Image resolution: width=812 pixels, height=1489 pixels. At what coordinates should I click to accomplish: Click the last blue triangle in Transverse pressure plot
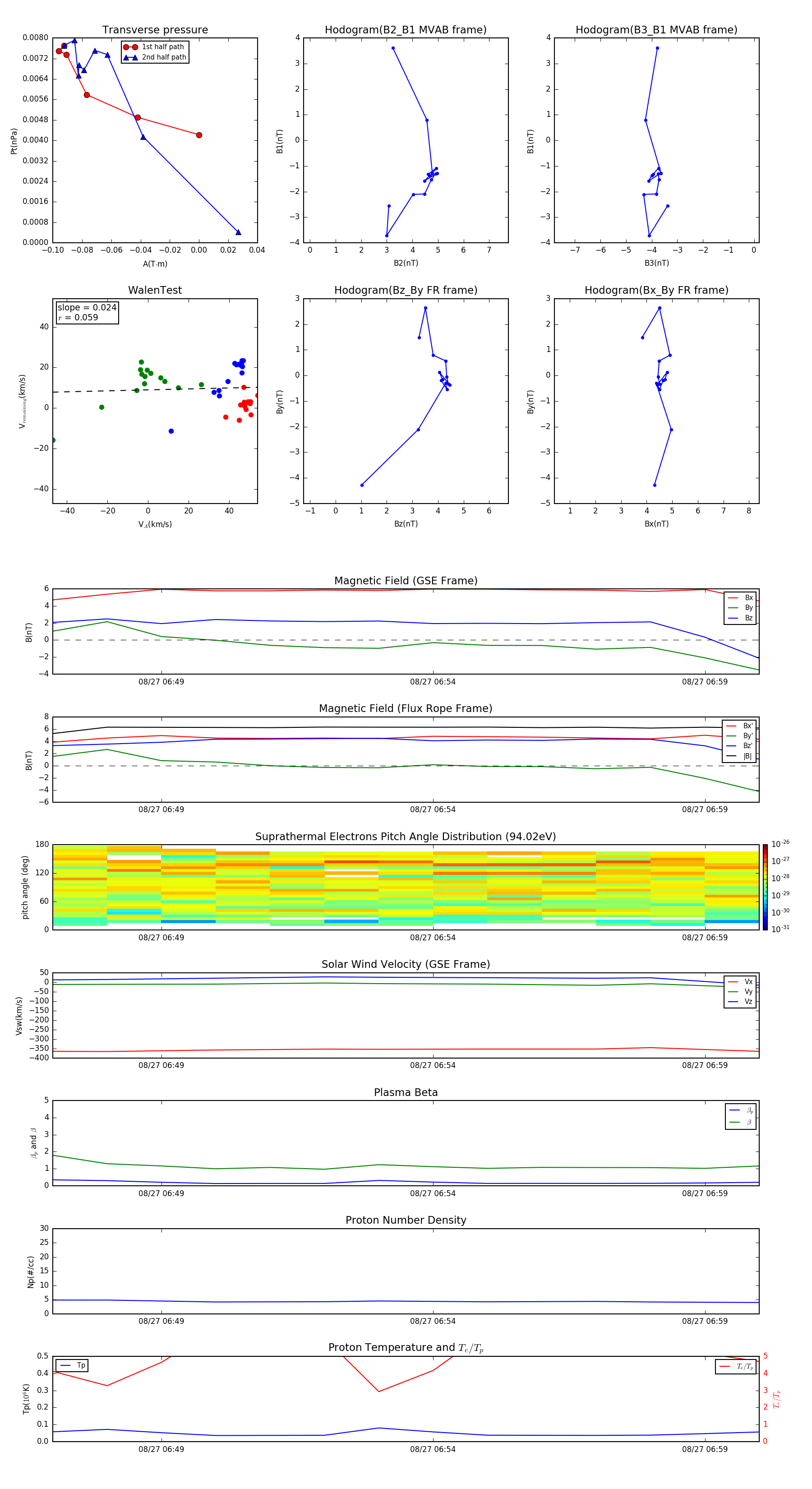238,232
